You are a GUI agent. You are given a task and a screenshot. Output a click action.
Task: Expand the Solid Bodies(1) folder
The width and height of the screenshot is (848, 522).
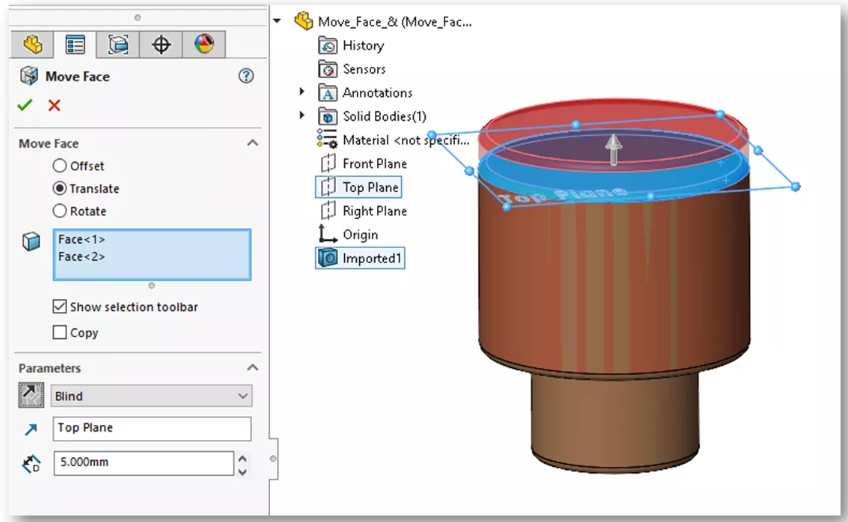click(x=302, y=115)
